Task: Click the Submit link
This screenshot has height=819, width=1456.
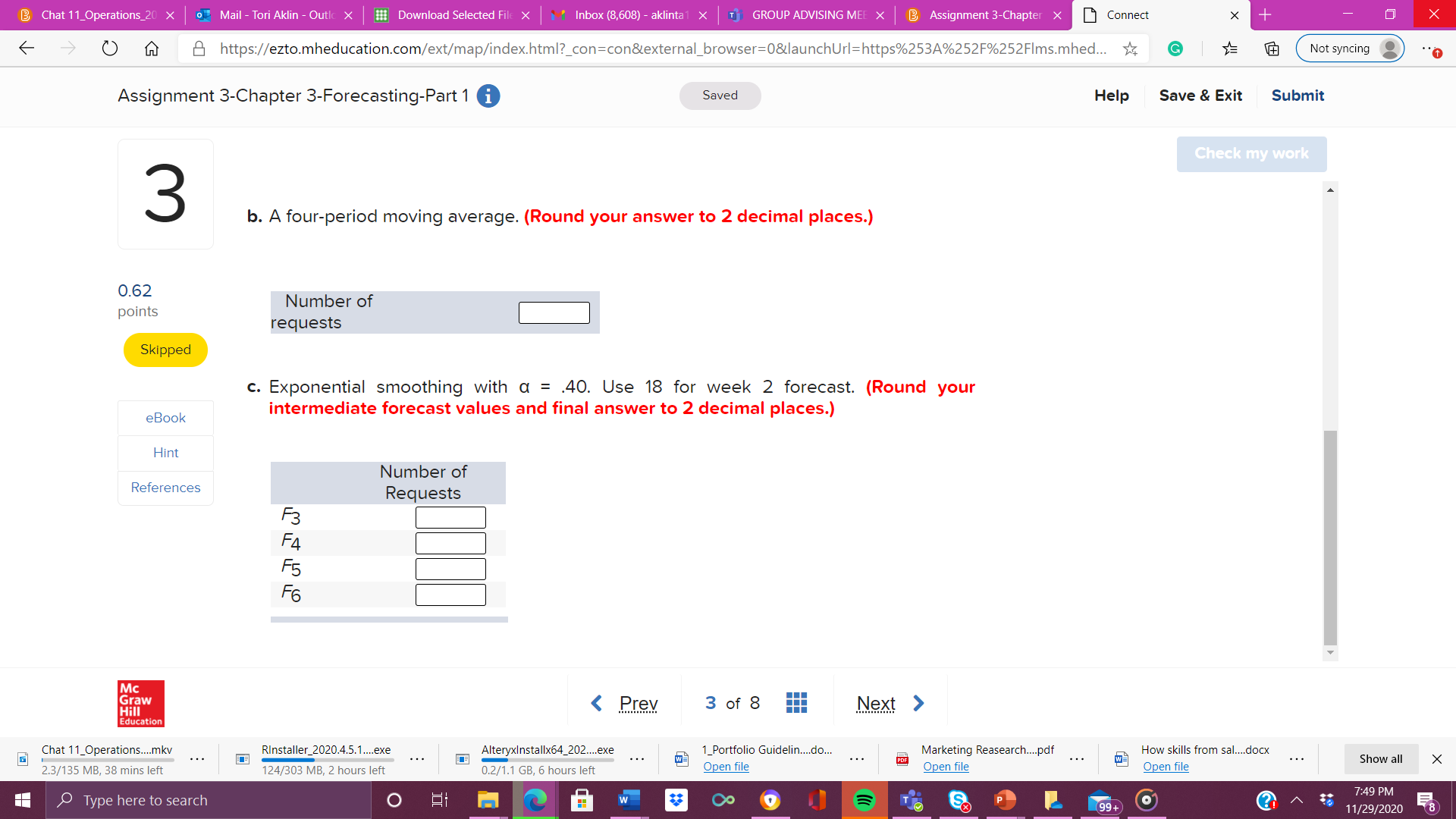Action: pos(1298,96)
